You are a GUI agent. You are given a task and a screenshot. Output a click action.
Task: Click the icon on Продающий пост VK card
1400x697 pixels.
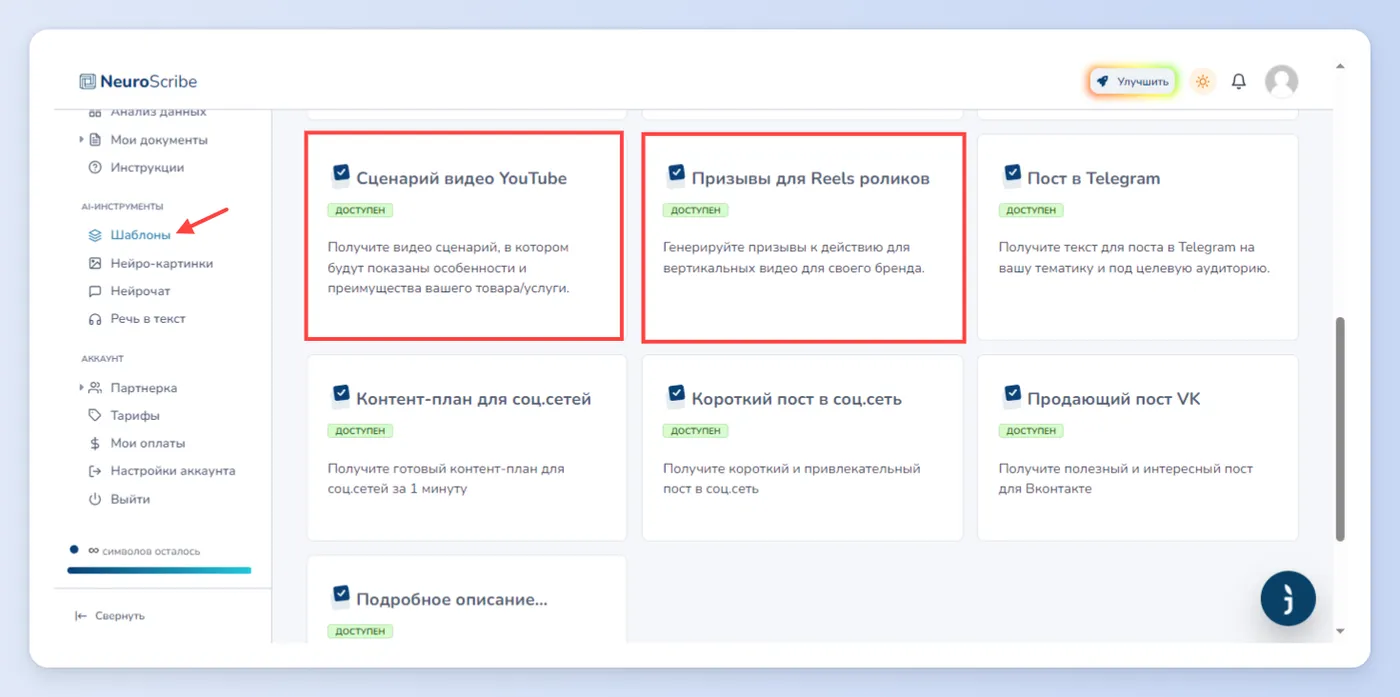click(x=1012, y=397)
